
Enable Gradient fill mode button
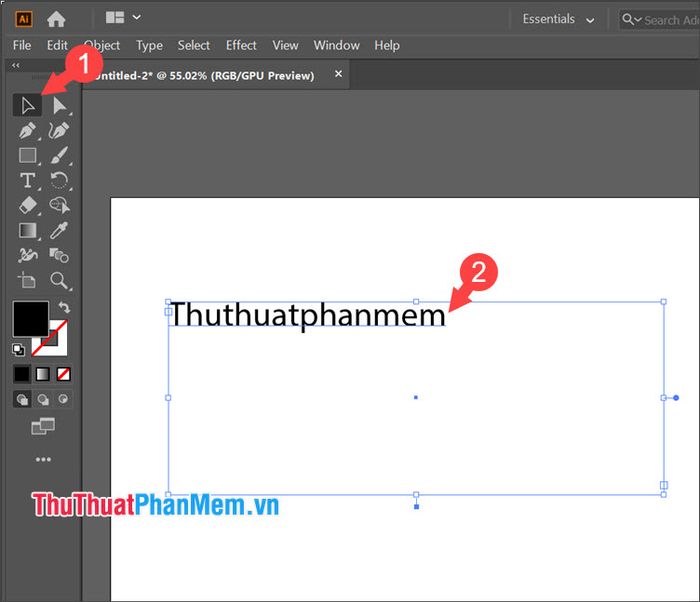tap(42, 374)
